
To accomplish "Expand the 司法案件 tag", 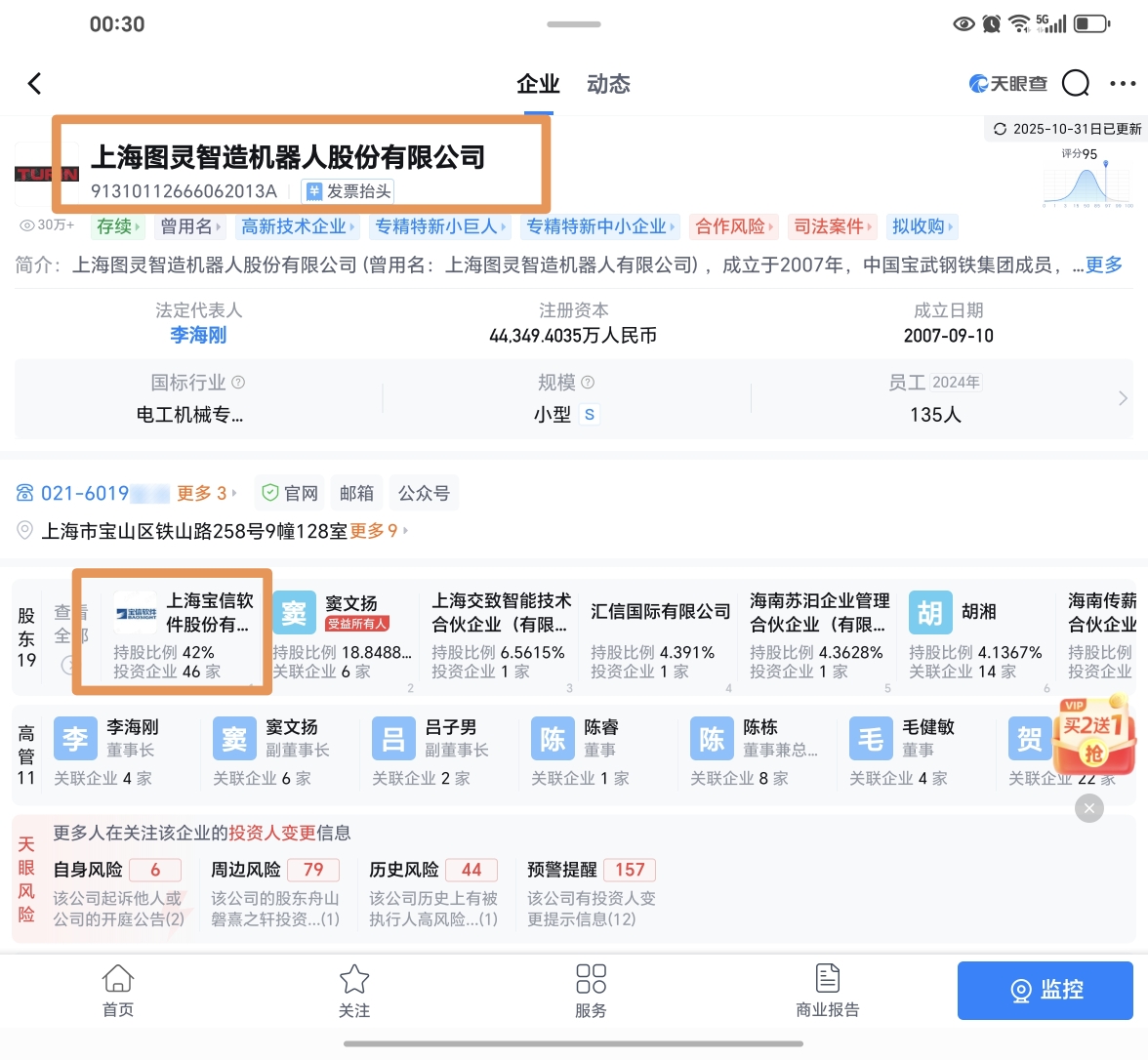I will pyautogui.click(x=833, y=226).
